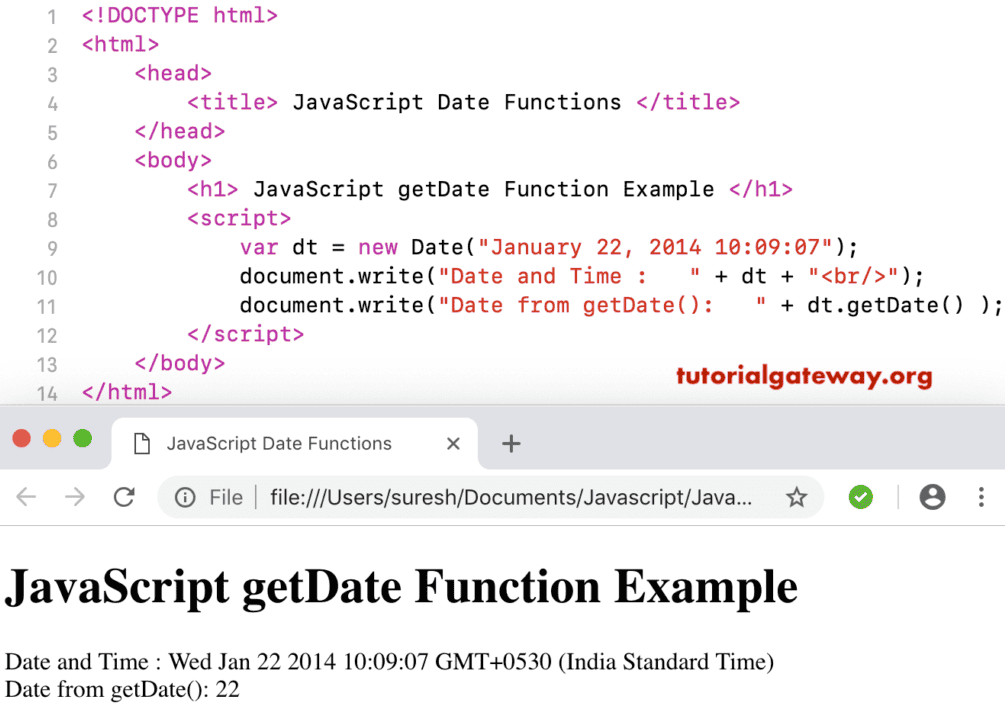The width and height of the screenshot is (1005, 706).
Task: Click the site information ⓘ icon
Action: (x=186, y=497)
